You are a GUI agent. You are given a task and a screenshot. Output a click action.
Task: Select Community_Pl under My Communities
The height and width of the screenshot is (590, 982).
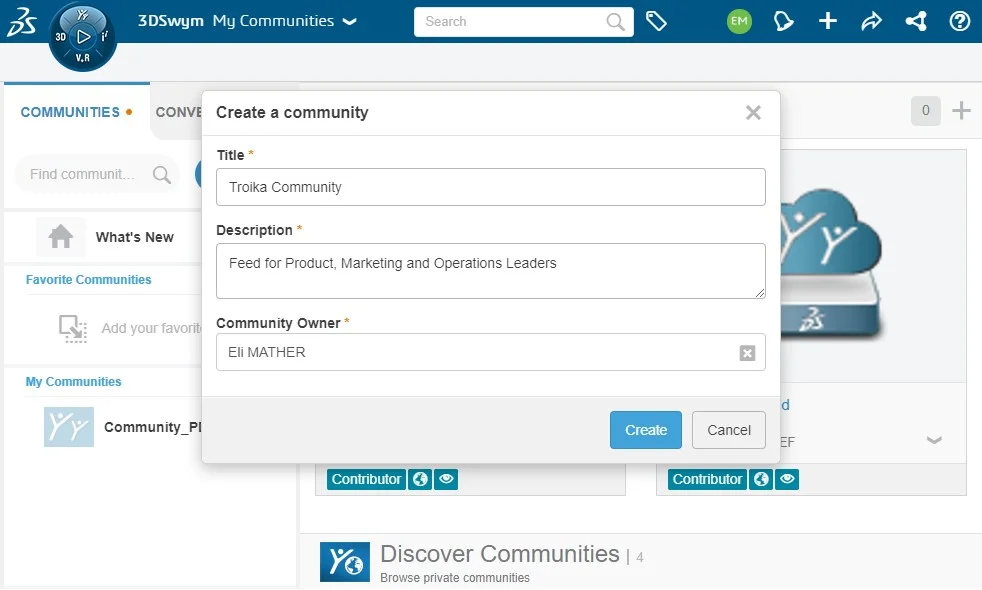point(152,427)
